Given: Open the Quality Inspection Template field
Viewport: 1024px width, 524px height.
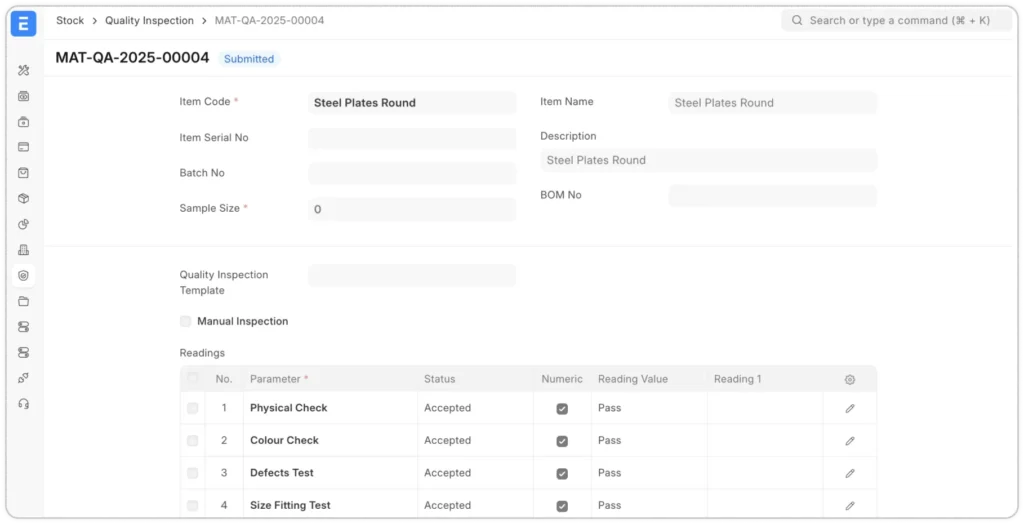Looking at the screenshot, I should [x=411, y=275].
